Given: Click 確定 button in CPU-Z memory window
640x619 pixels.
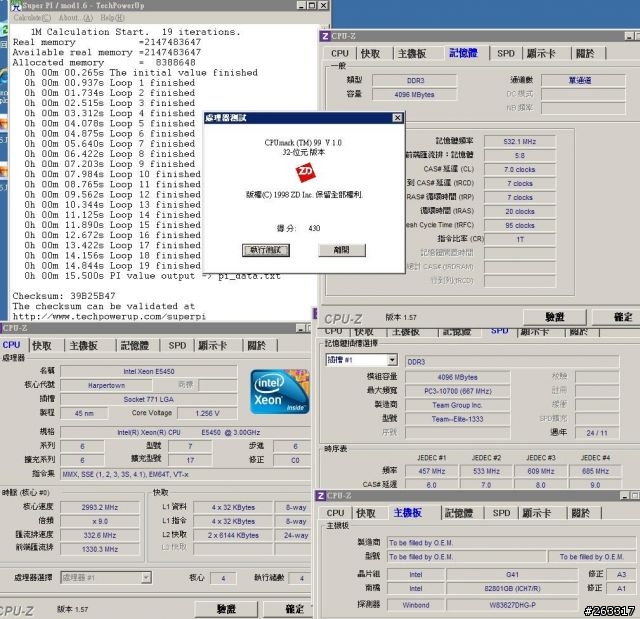Looking at the screenshot, I should click(618, 317).
